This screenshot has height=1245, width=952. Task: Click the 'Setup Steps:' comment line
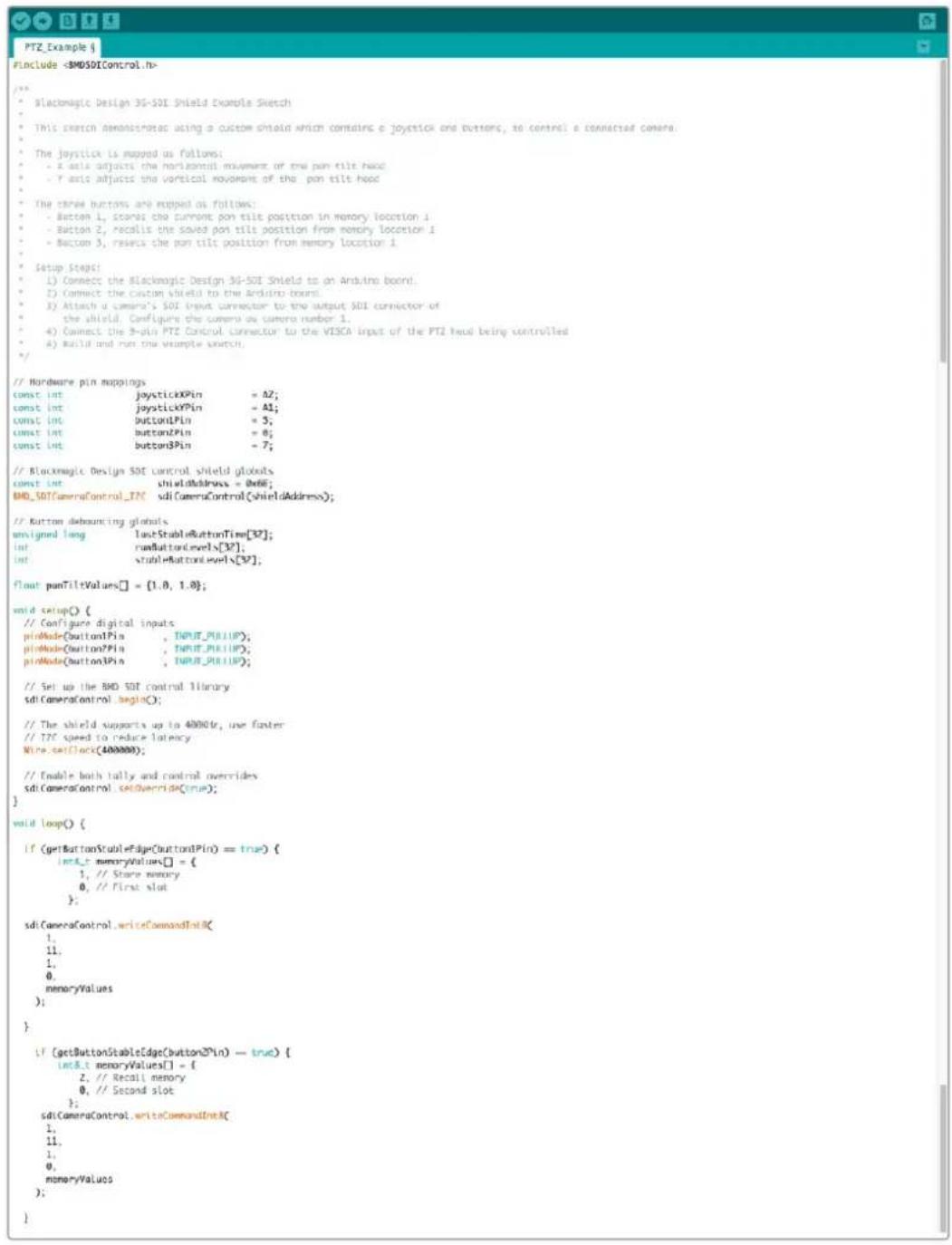68,268
